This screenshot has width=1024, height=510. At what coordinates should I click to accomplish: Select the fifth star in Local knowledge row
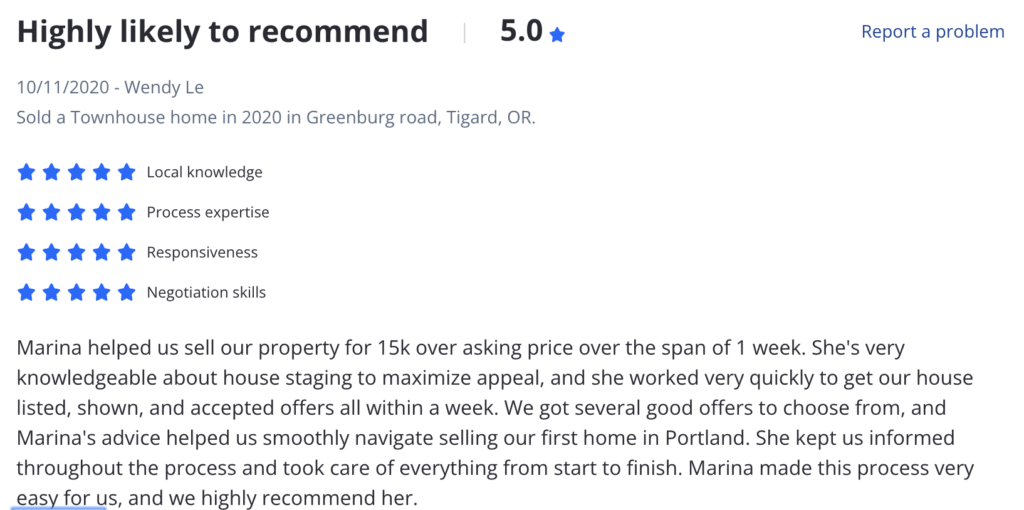coord(127,172)
